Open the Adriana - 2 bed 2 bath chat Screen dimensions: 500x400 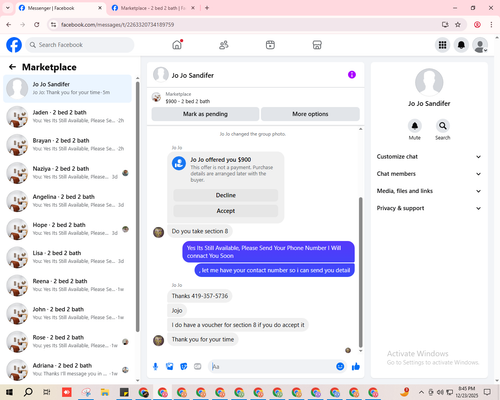click(x=67, y=370)
